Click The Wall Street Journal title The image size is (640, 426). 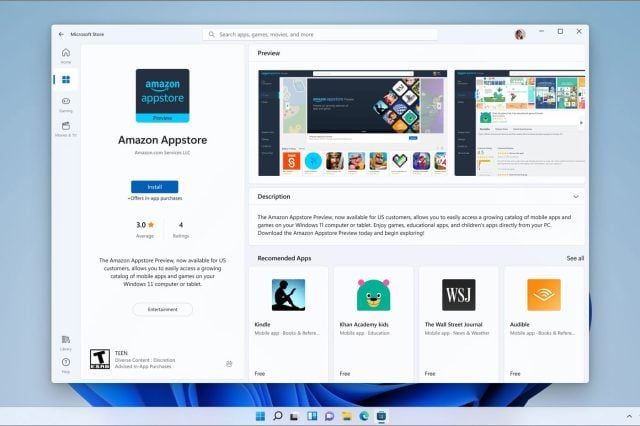point(453,324)
